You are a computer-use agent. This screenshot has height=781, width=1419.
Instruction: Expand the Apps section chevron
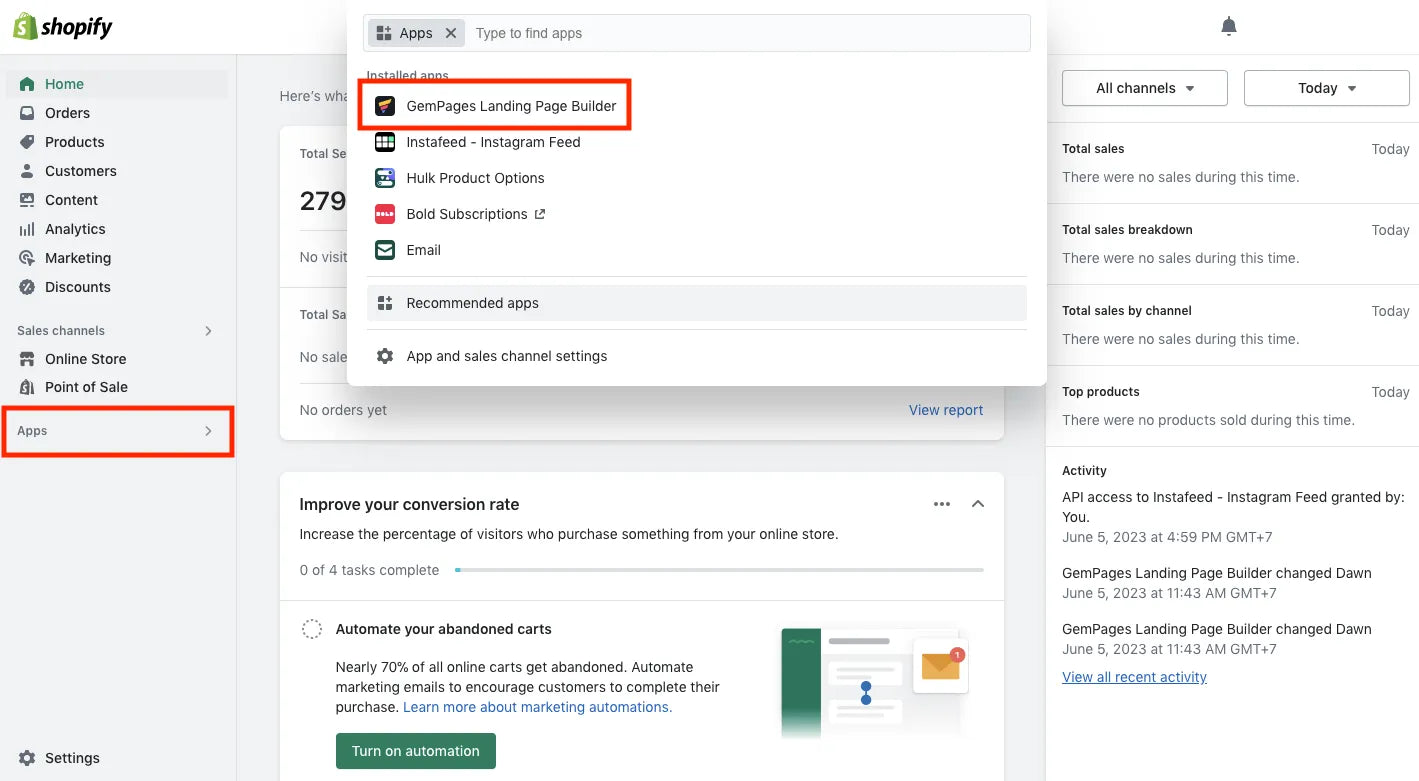pyautogui.click(x=208, y=431)
